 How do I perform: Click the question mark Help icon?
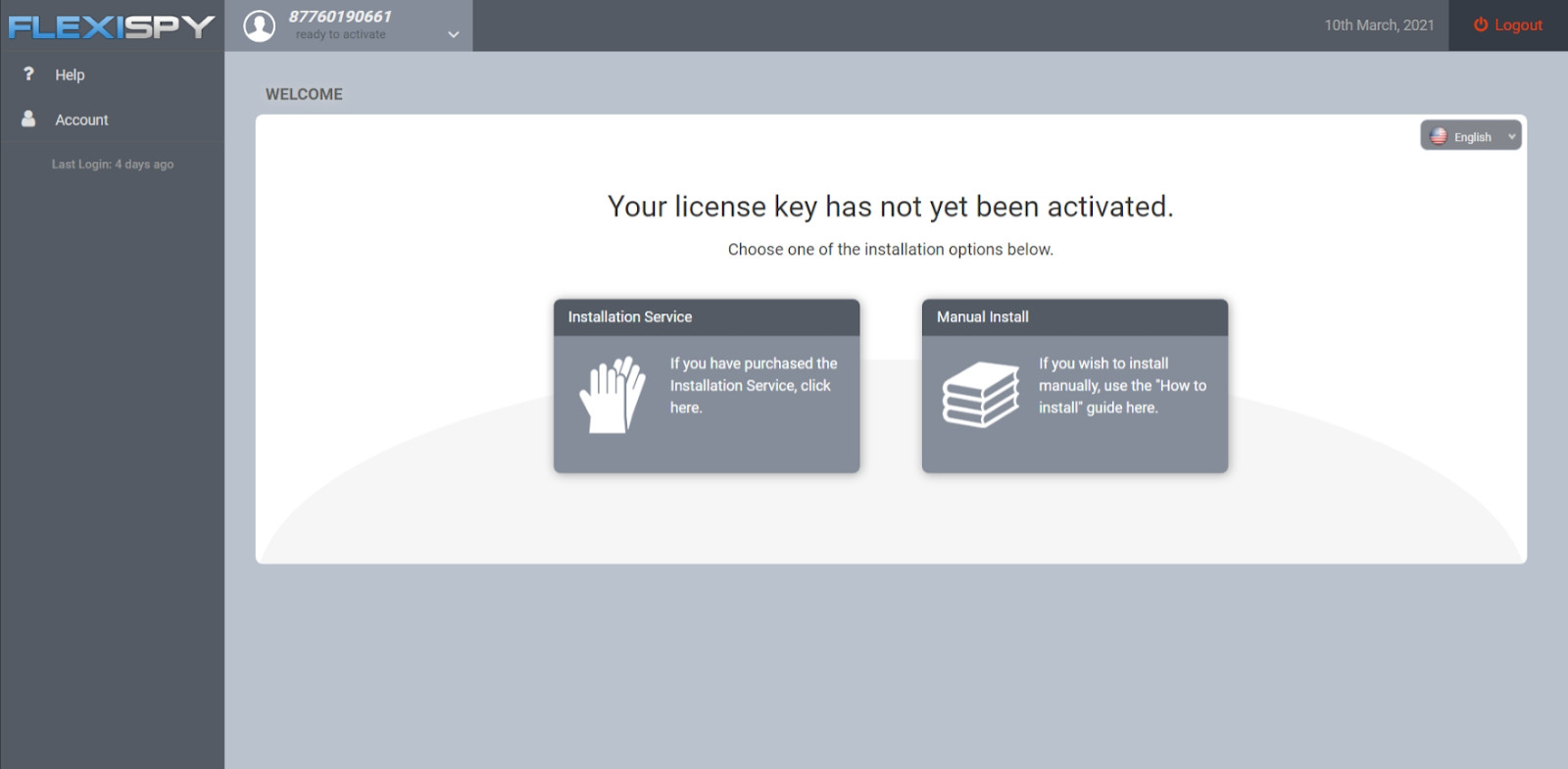(x=28, y=74)
